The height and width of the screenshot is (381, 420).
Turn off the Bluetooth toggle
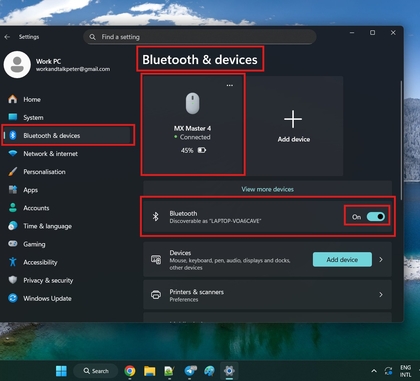click(376, 217)
